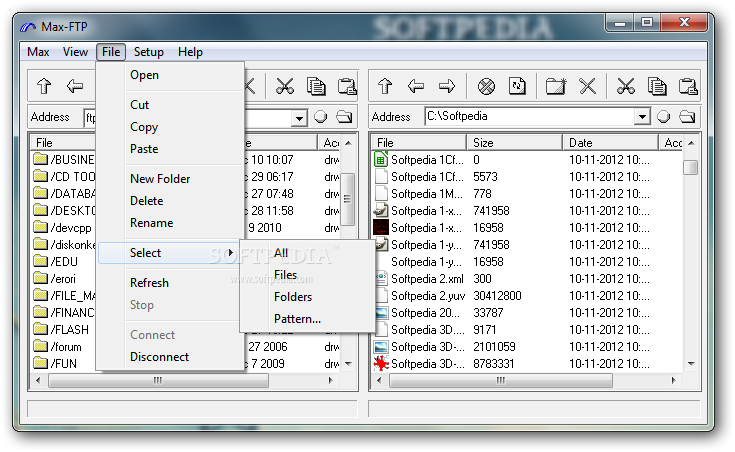The height and width of the screenshot is (452, 735).
Task: Expand the Select submenu arrow
Action: 231,253
